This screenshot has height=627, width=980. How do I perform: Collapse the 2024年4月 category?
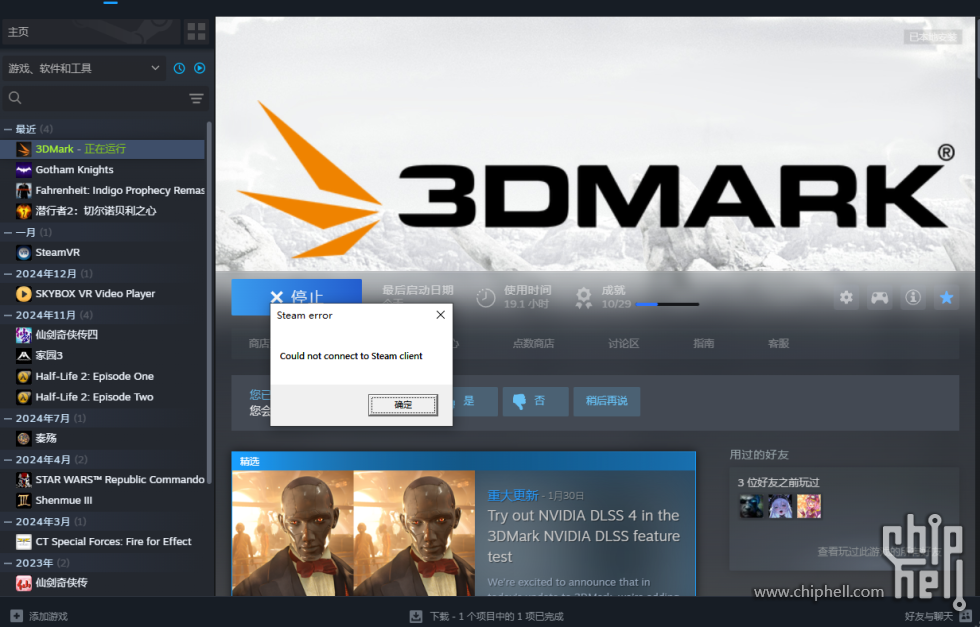8,459
